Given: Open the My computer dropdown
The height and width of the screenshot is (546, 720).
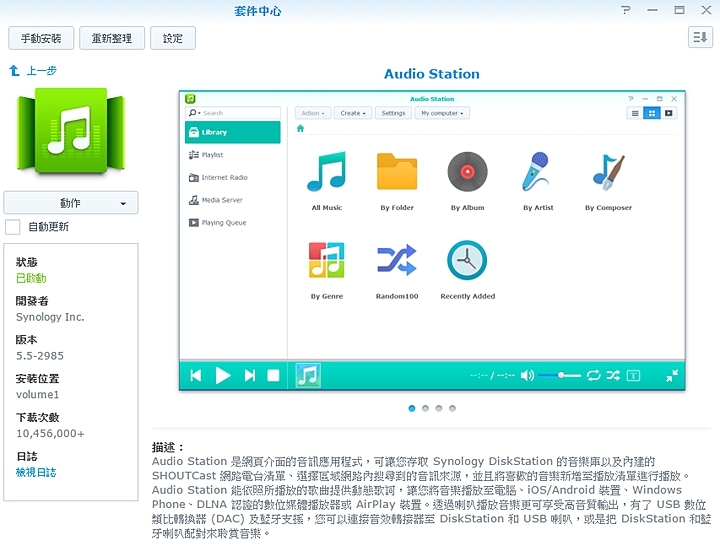Looking at the screenshot, I should 442,113.
